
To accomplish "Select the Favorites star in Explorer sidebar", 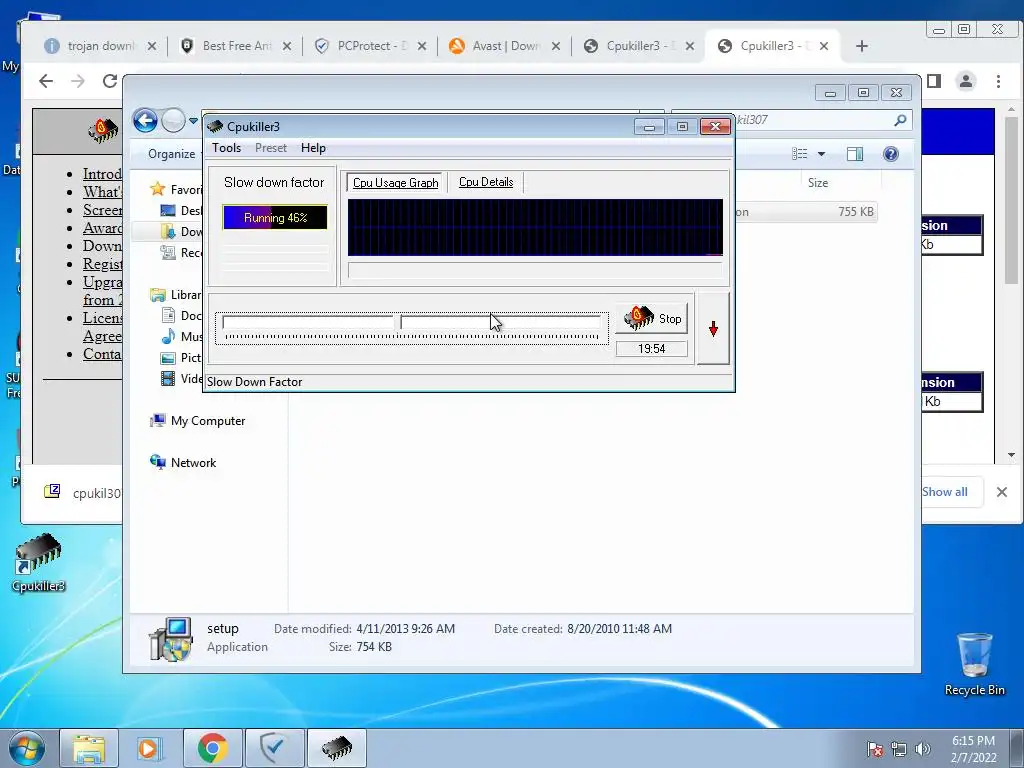I will click(157, 189).
